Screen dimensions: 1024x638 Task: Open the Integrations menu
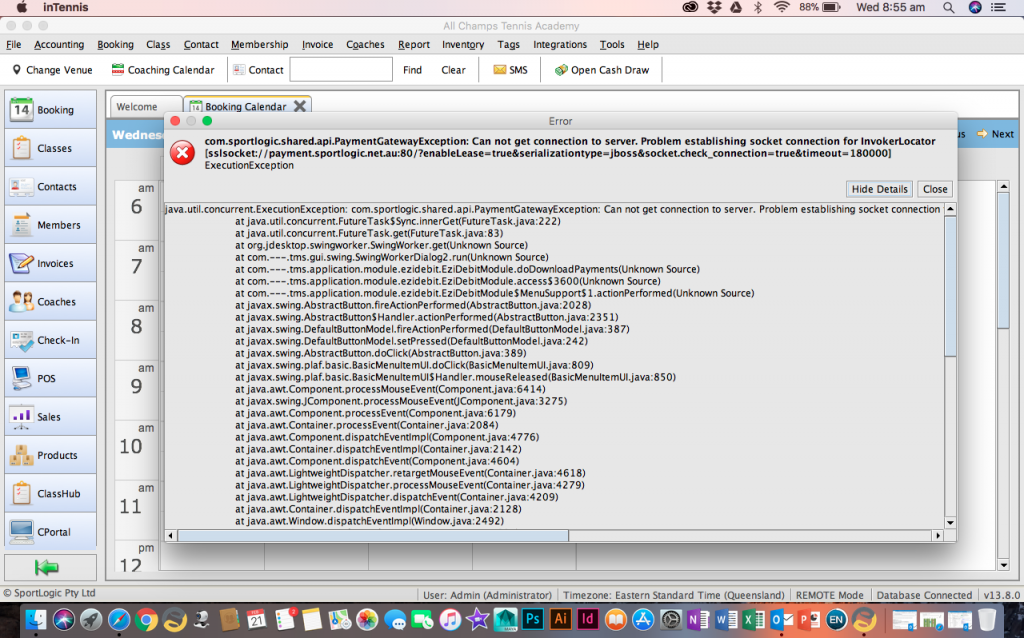click(560, 44)
